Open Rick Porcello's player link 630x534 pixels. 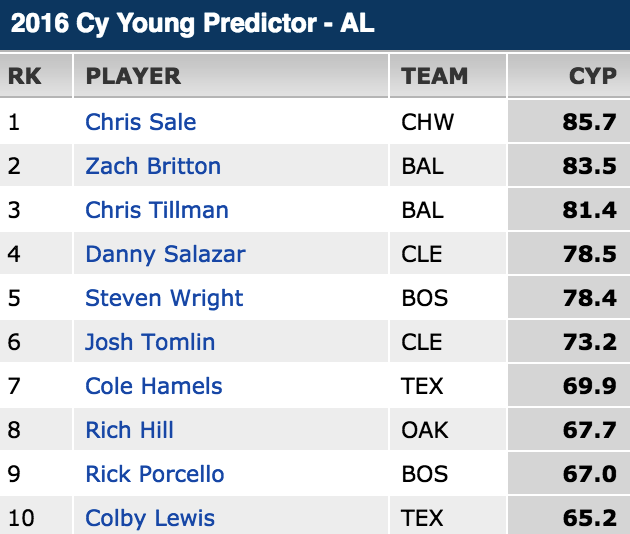pyautogui.click(x=155, y=474)
